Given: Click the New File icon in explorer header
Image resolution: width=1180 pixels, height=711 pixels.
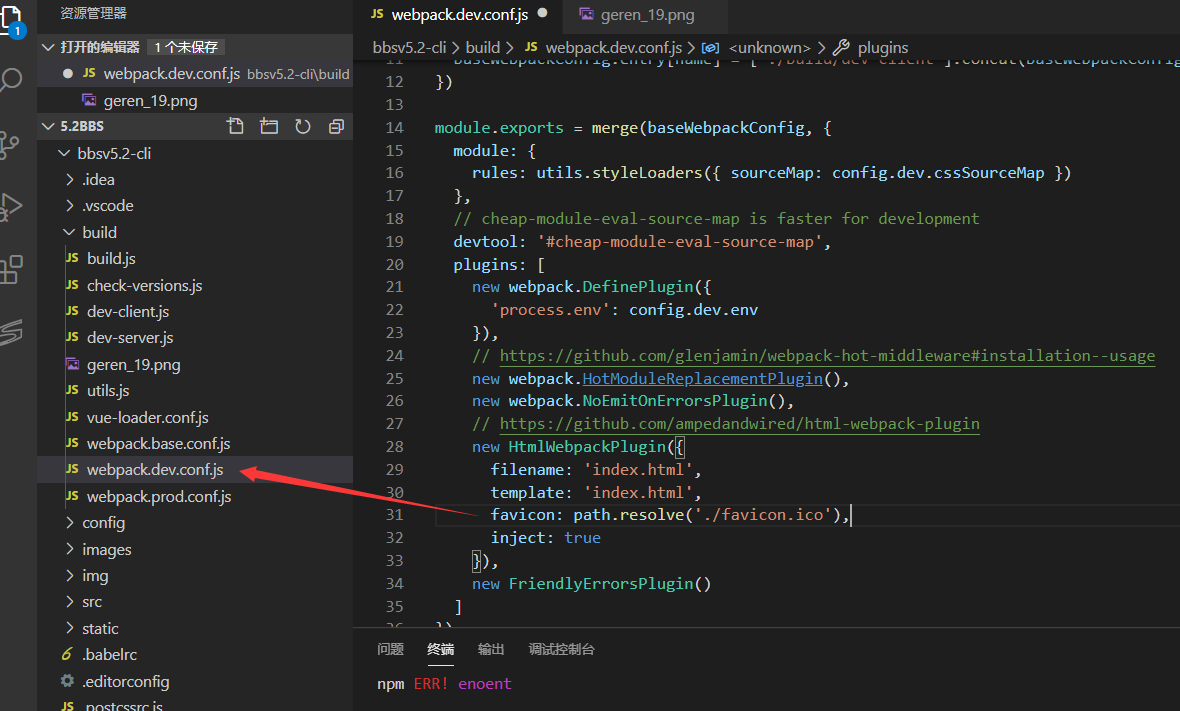Looking at the screenshot, I should 235,126.
